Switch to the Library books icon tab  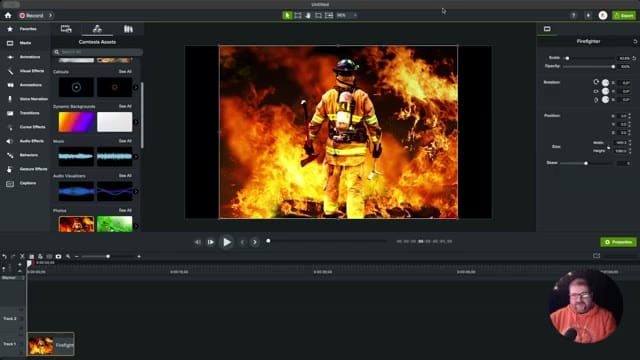point(128,29)
